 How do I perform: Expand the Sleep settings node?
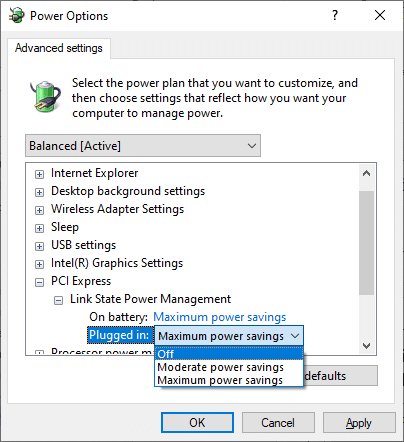coord(39,228)
